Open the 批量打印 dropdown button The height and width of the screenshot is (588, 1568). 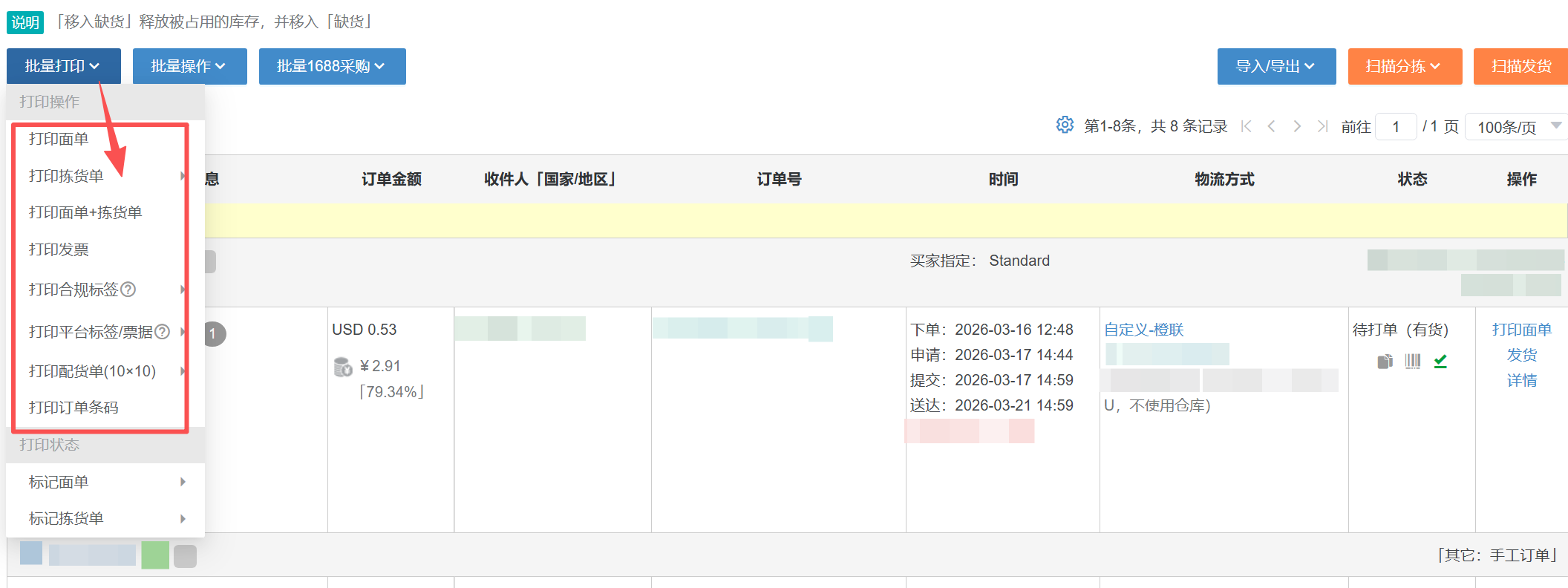pos(64,66)
